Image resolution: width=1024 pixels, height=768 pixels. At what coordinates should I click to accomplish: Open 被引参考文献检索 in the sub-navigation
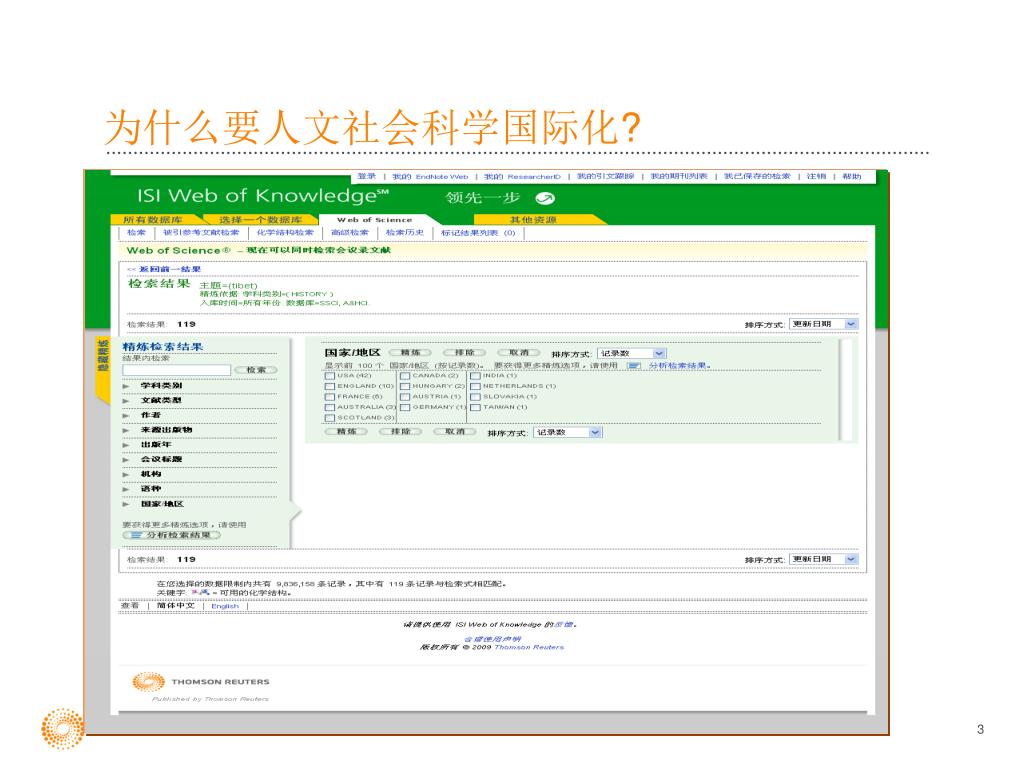point(201,232)
